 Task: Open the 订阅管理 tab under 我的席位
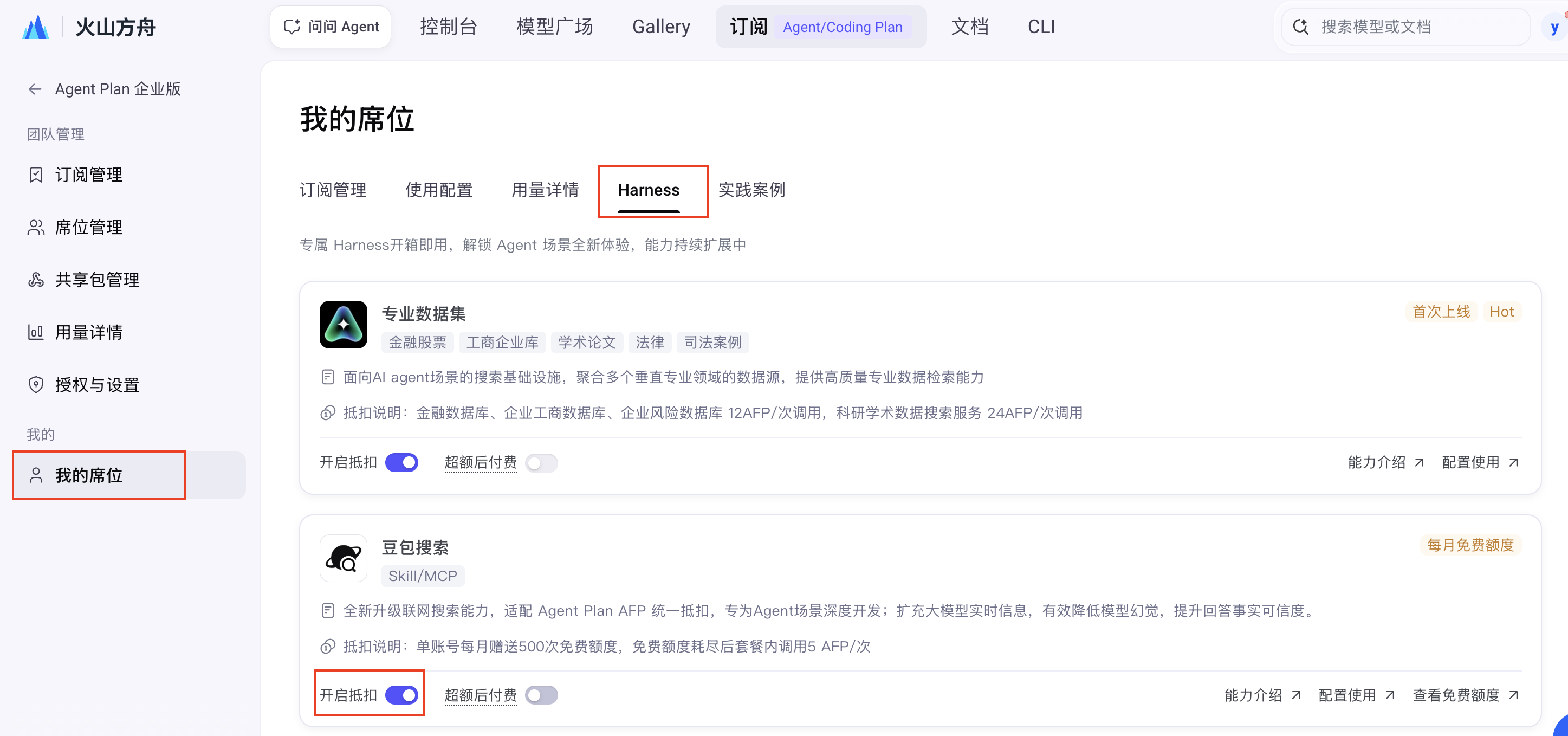point(333,190)
